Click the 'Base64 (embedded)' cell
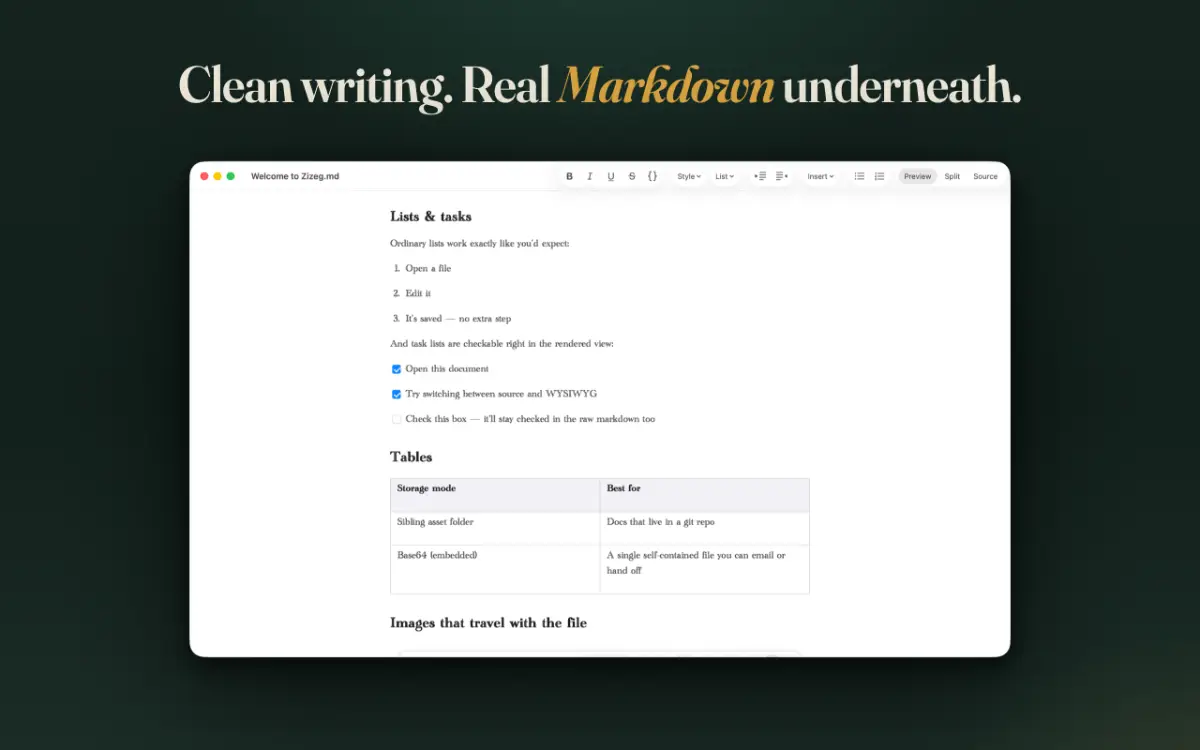This screenshot has height=750, width=1200. click(495, 569)
